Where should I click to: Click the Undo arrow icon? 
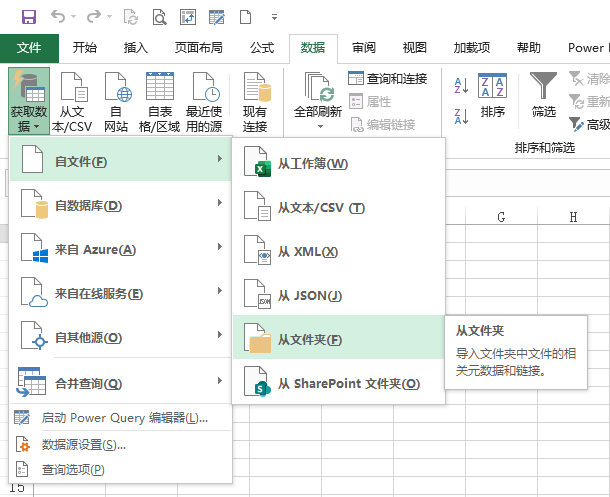[58, 17]
